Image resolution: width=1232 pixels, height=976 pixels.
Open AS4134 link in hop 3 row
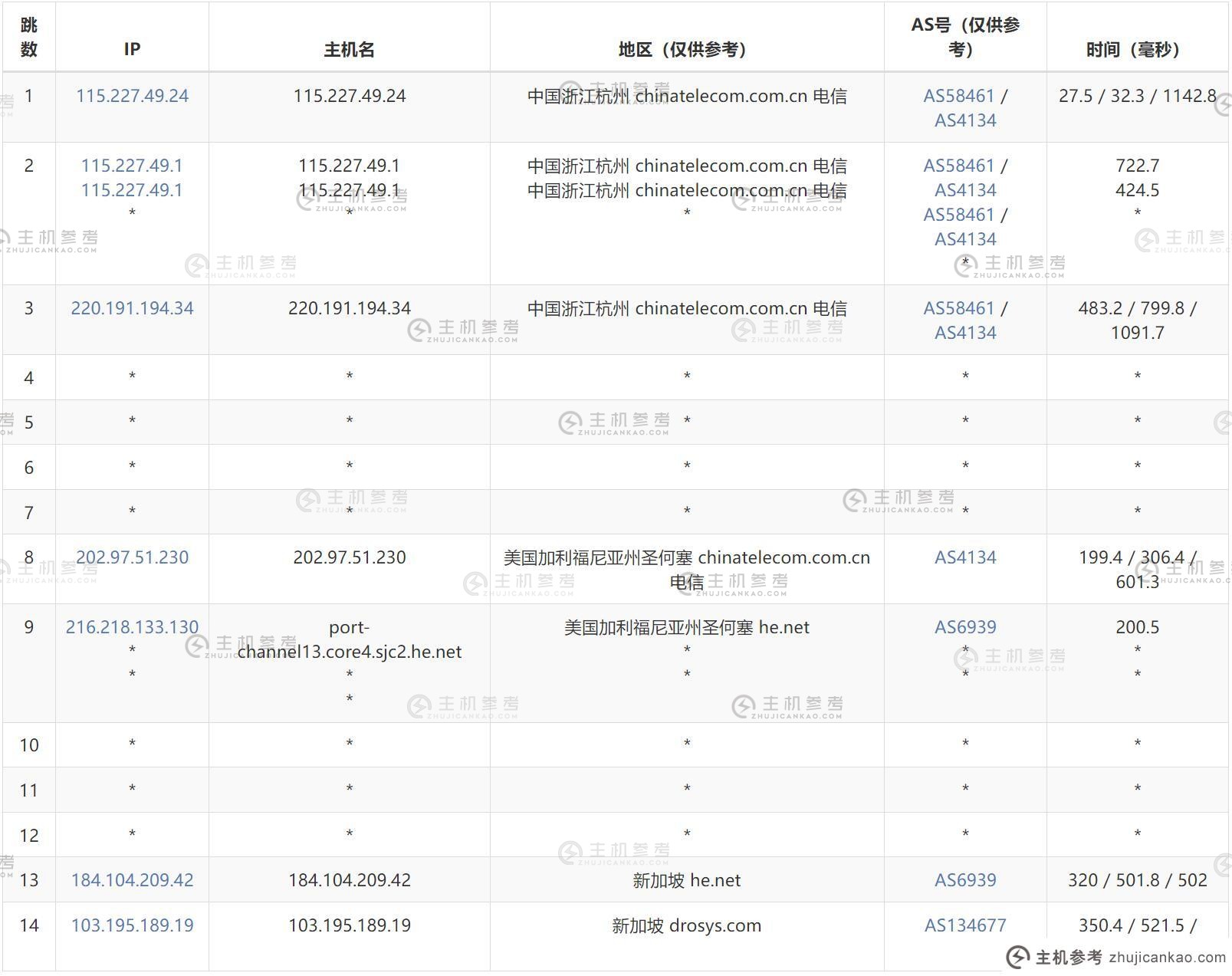pos(965,333)
